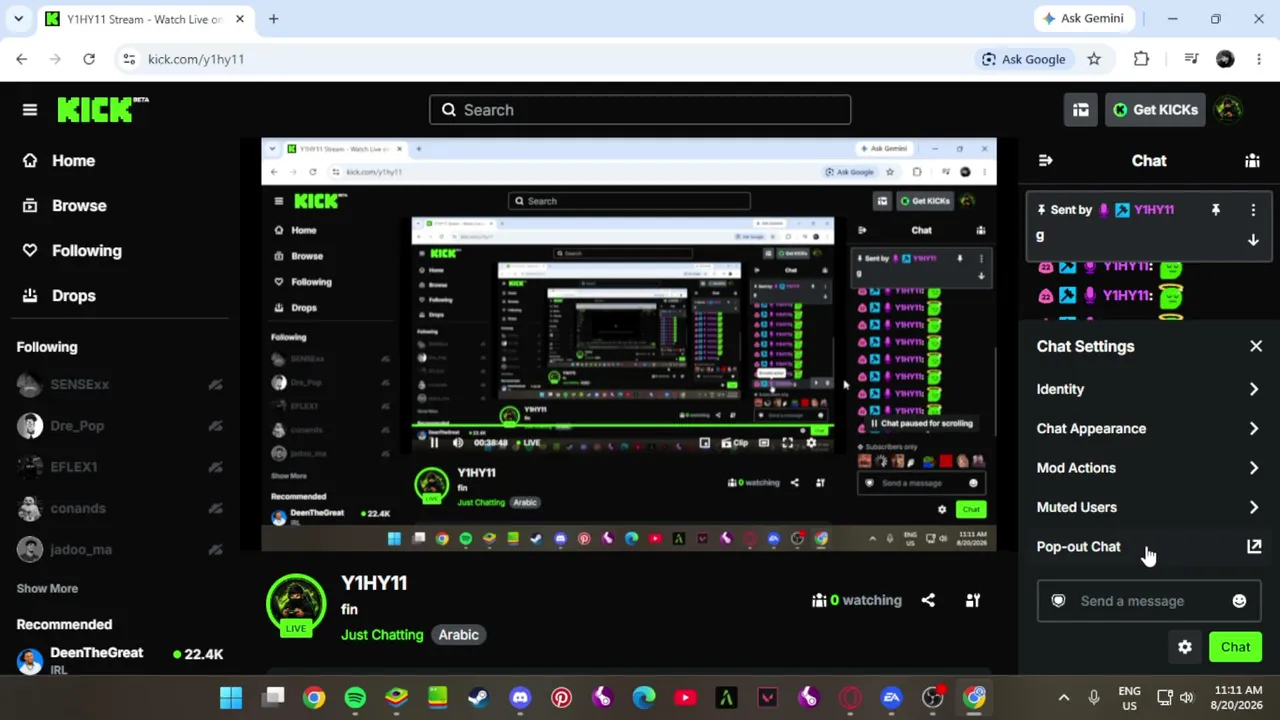Toggle notifications for SENSExx
1280x720 pixels.
pos(215,384)
